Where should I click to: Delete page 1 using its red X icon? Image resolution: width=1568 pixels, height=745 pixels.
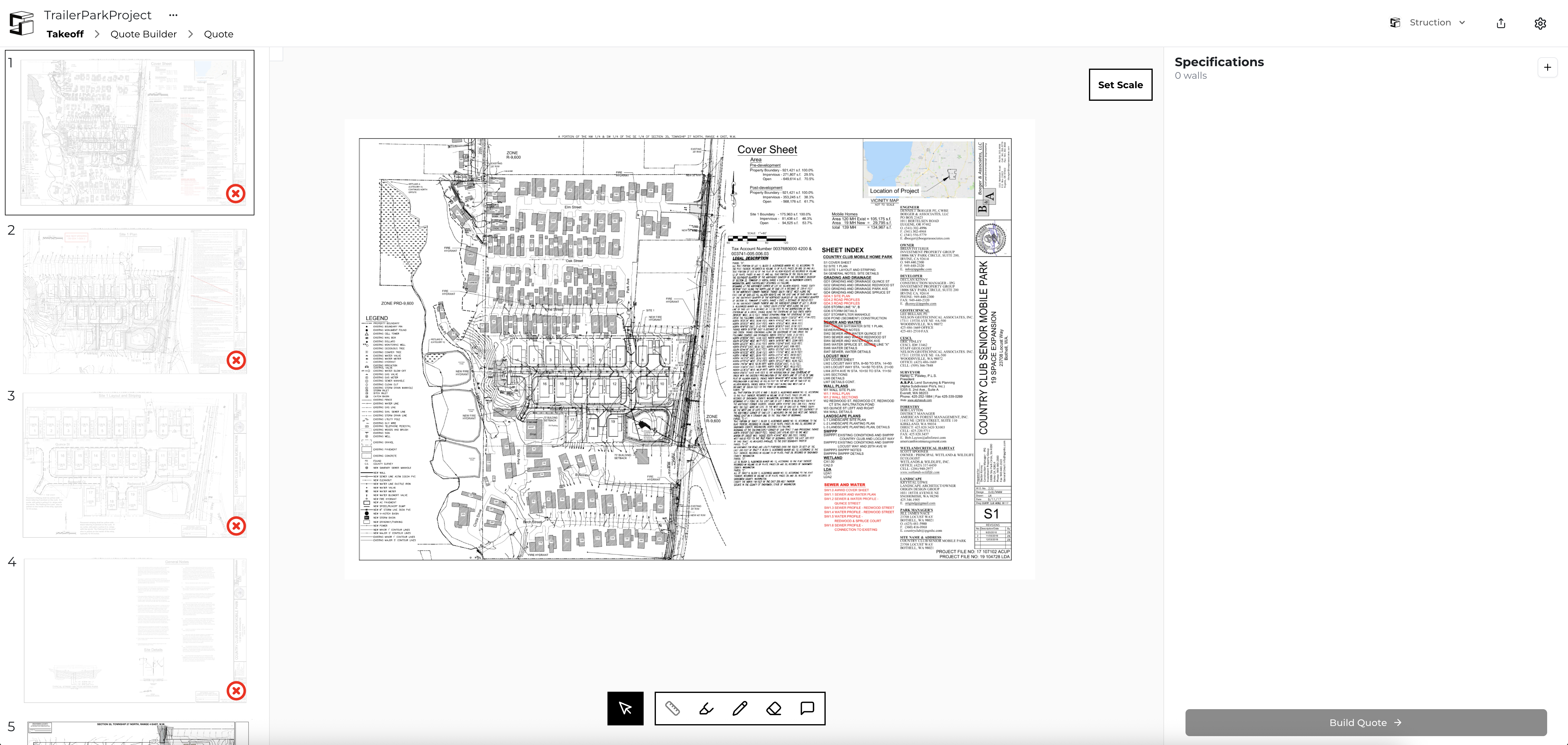[x=237, y=194]
